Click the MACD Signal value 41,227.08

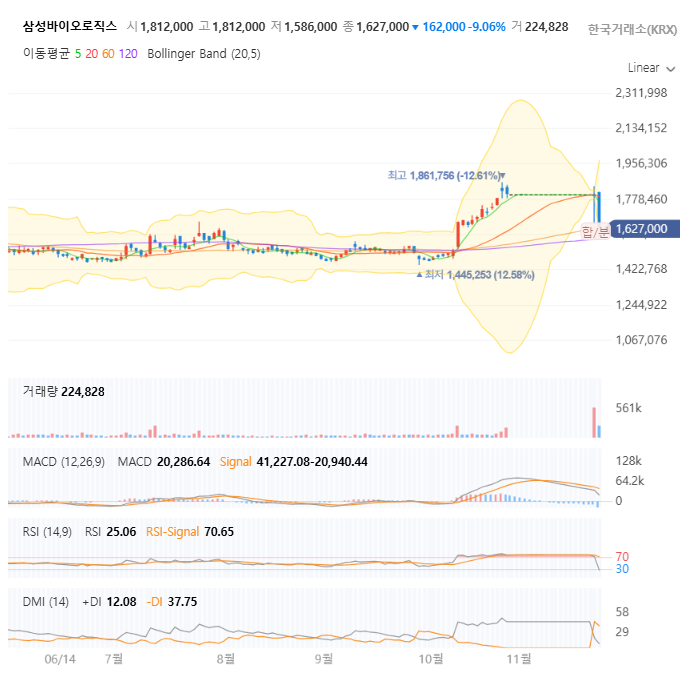click(x=284, y=462)
